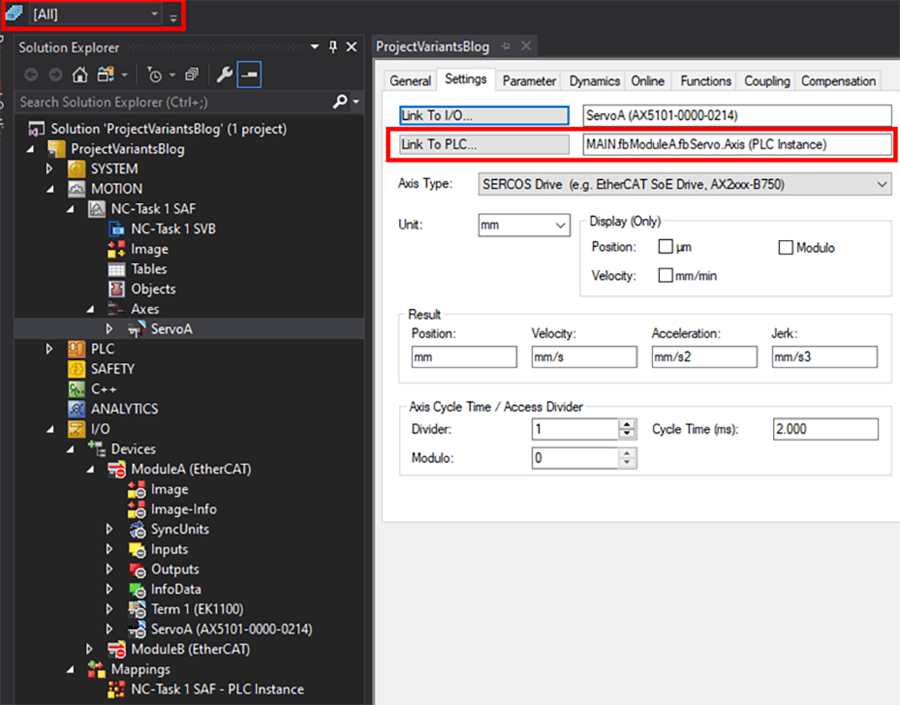Click the C++ node icon
This screenshot has width=900, height=705.
[77, 389]
